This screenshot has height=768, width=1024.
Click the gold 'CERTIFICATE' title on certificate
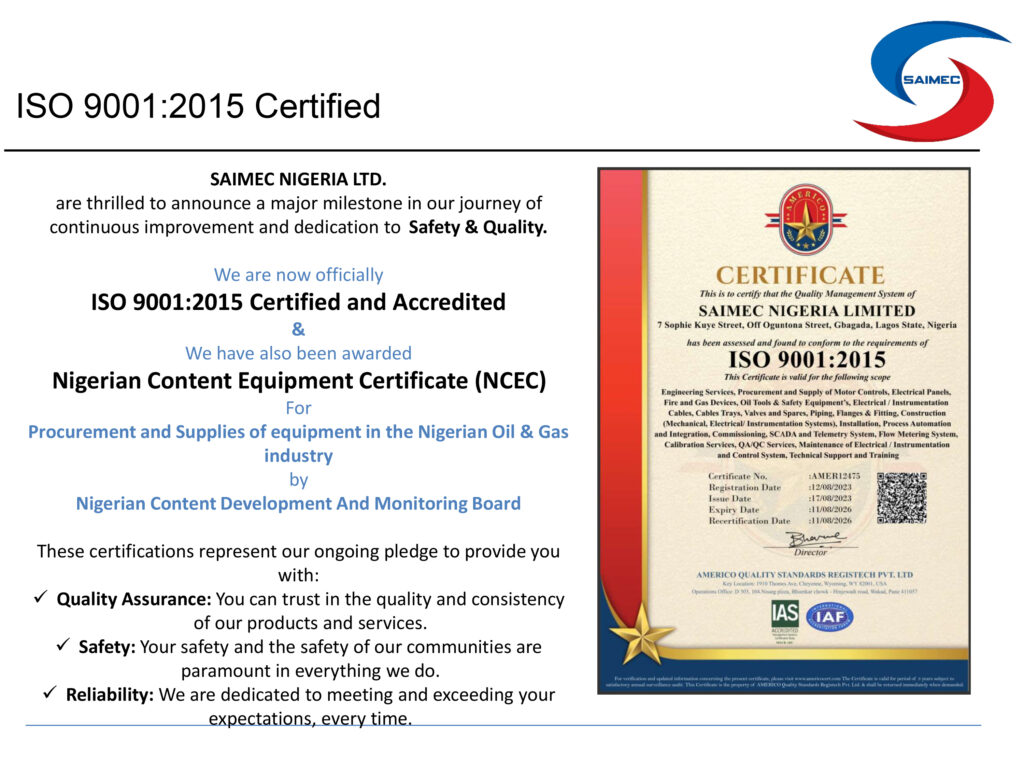pos(800,275)
